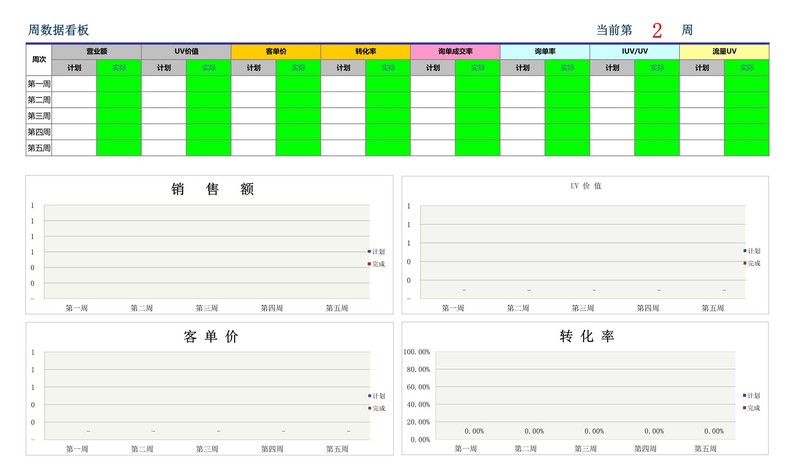Screen dimensions: 800x464
Task: Select the IUV/UV column header
Action: 635,52
